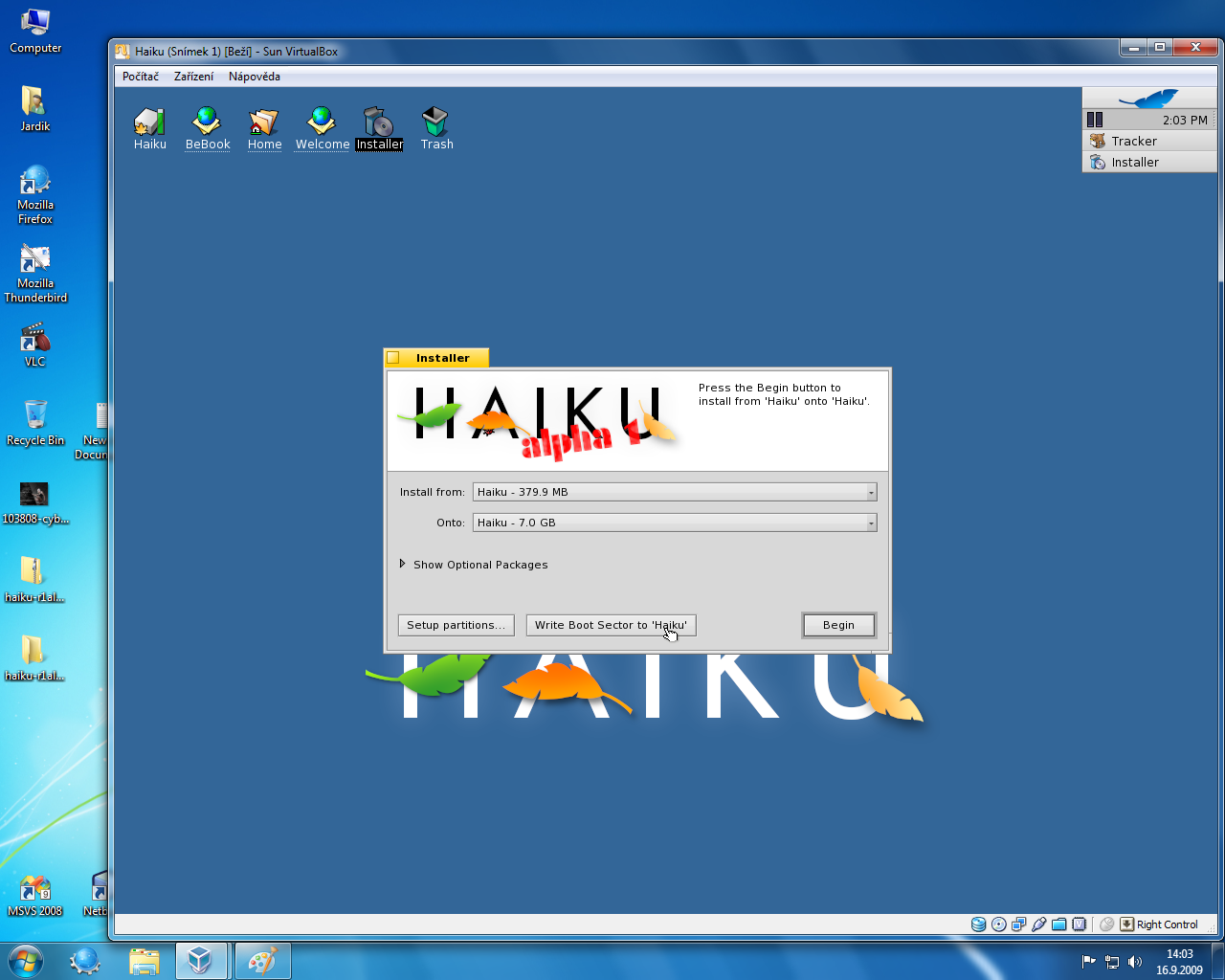
Task: Click the VirtualBox shared folders status icon
Action: pos(1058,924)
